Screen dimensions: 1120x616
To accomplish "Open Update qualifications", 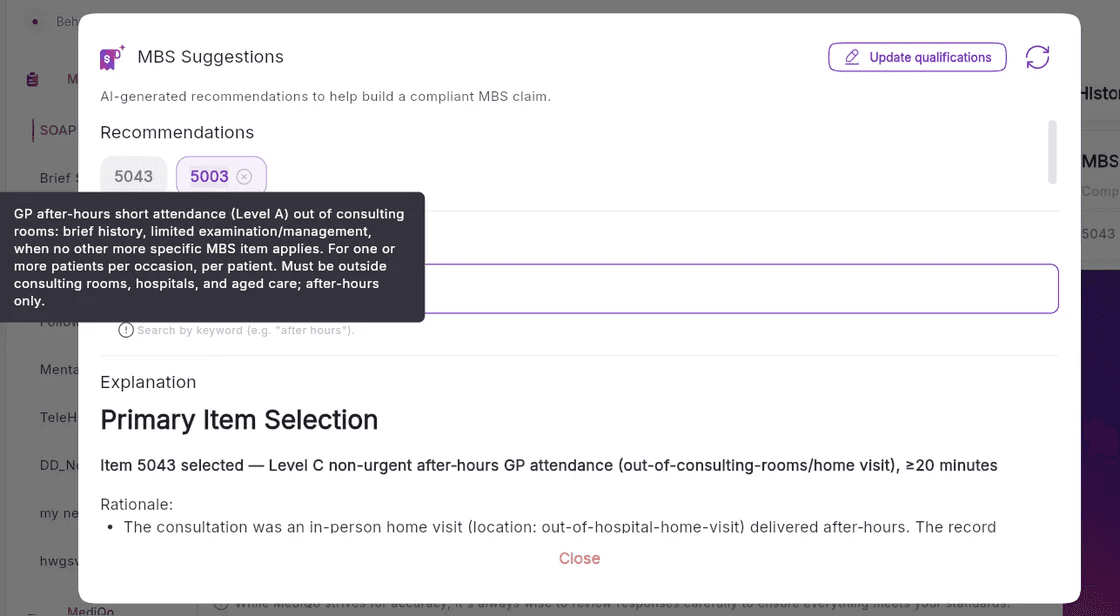I will pos(917,57).
